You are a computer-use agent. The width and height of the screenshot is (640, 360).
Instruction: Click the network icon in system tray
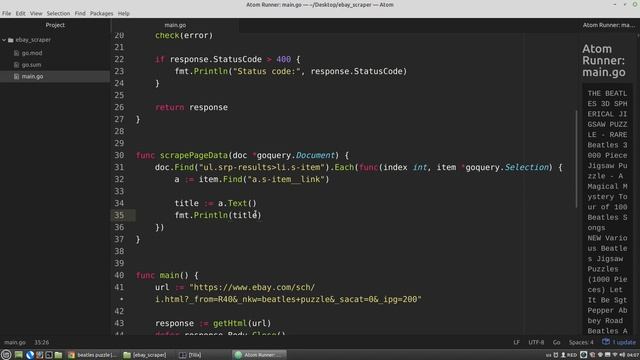point(615,355)
